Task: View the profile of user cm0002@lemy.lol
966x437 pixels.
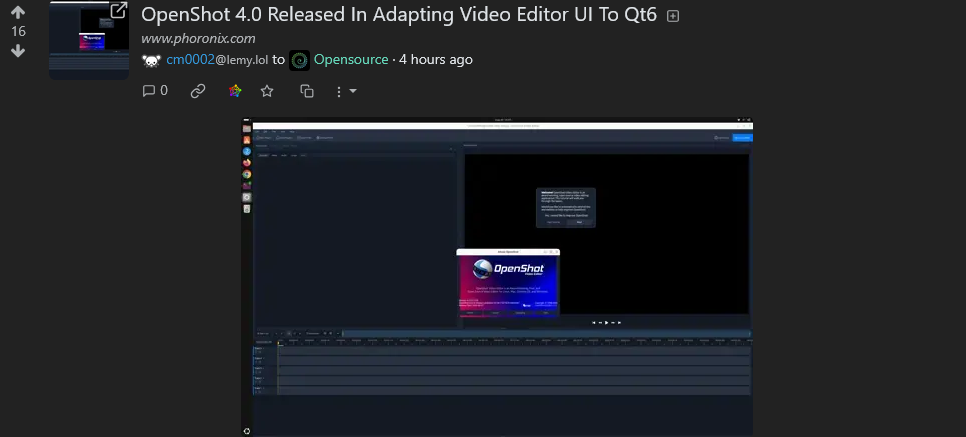Action: [x=217, y=60]
